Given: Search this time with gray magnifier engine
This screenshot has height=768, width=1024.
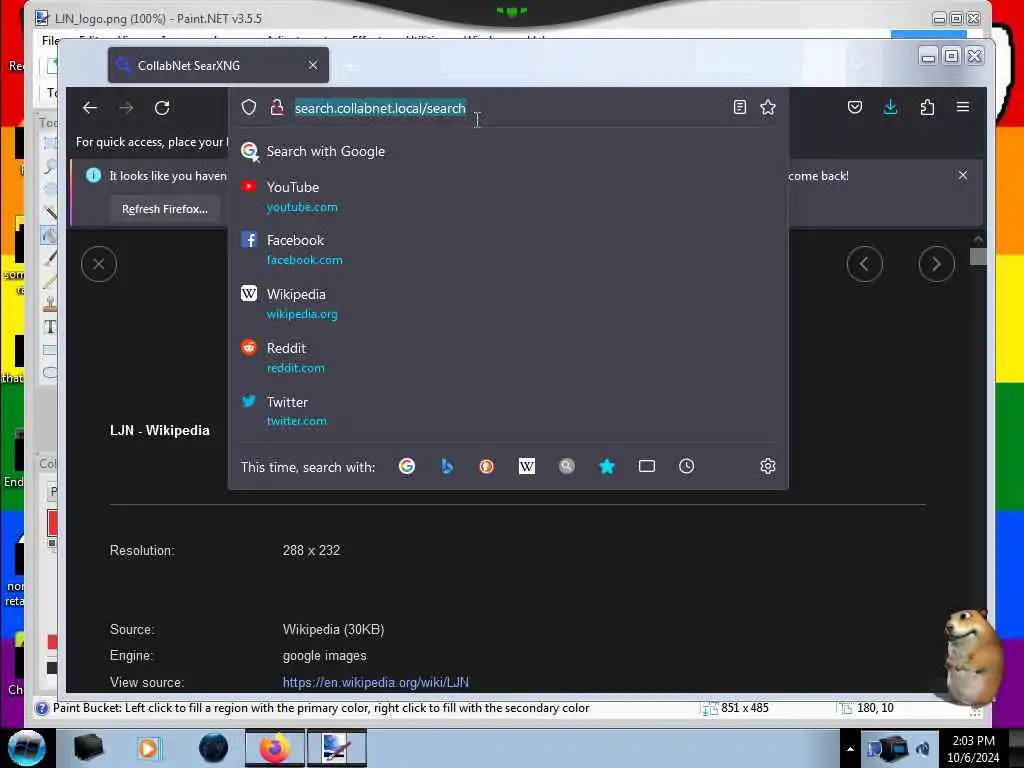Looking at the screenshot, I should pos(567,466).
